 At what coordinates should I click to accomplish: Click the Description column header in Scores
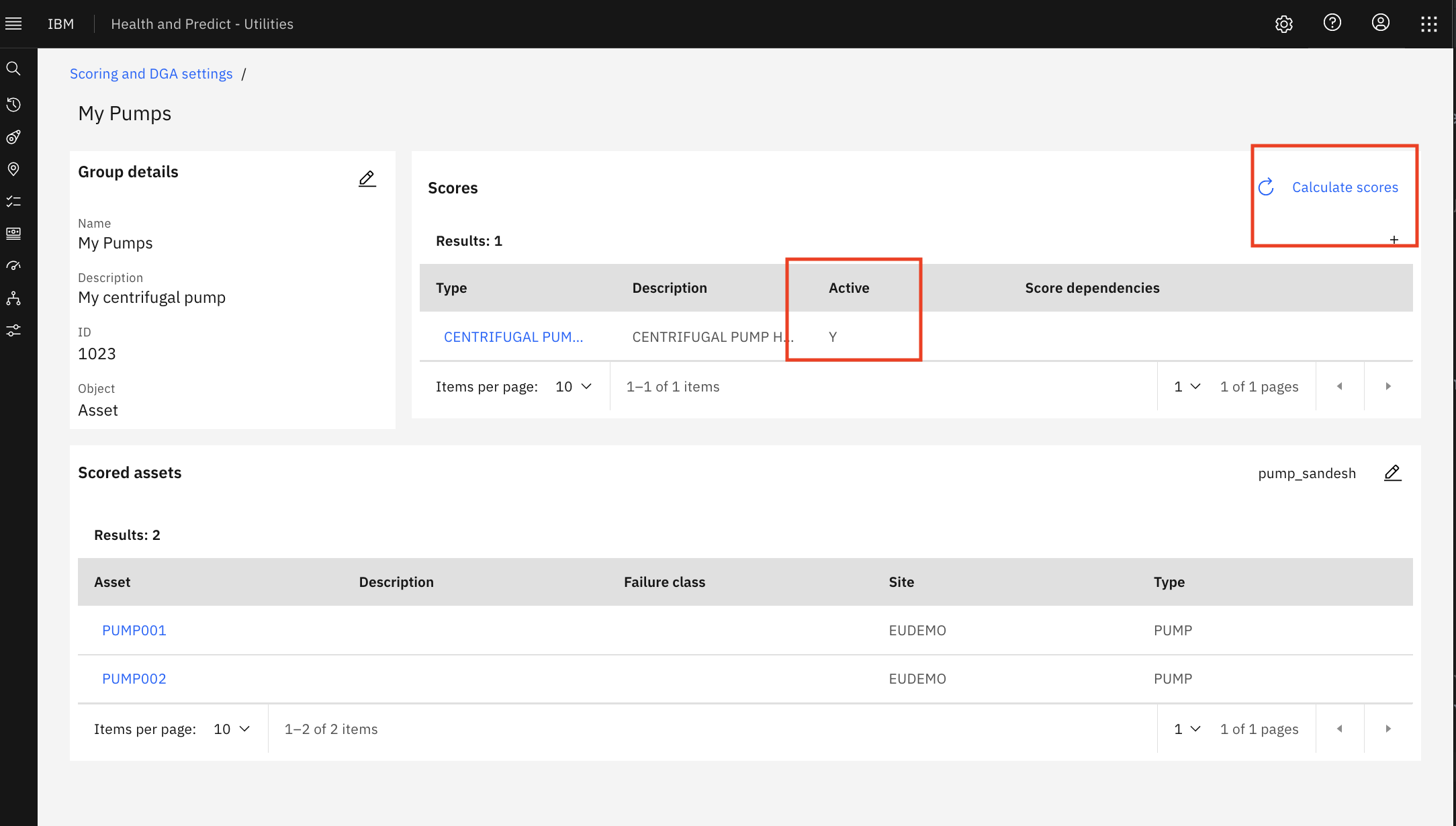point(670,288)
